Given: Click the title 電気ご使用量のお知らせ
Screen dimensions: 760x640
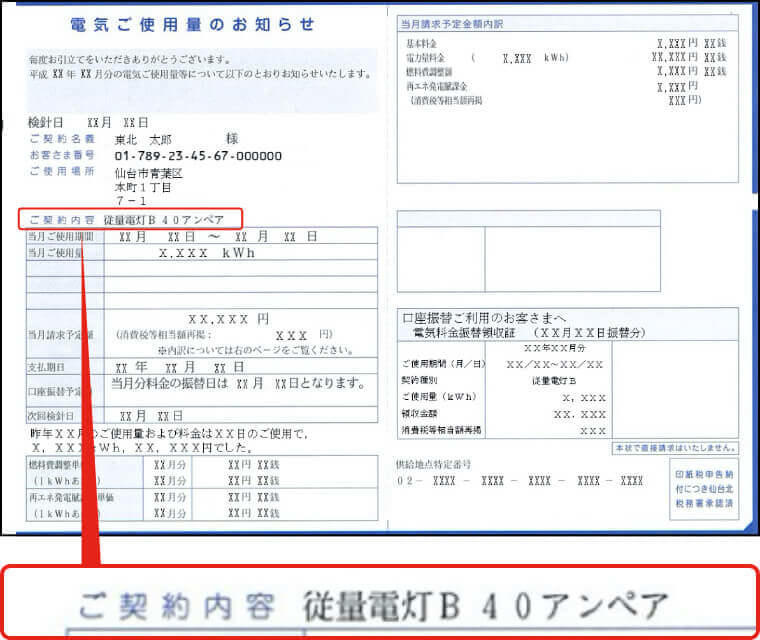Looking at the screenshot, I should click(193, 24).
